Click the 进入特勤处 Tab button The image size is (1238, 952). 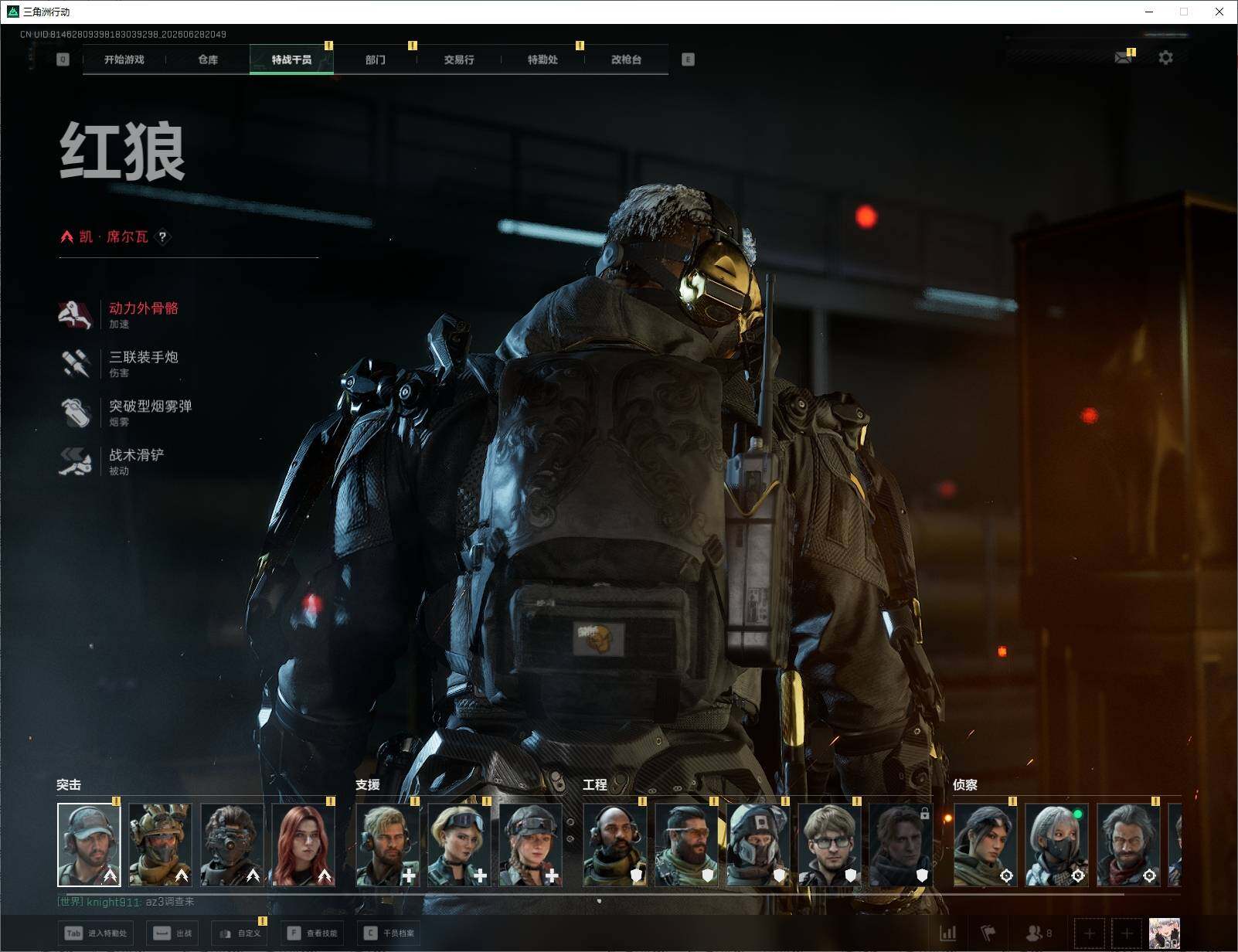click(96, 933)
